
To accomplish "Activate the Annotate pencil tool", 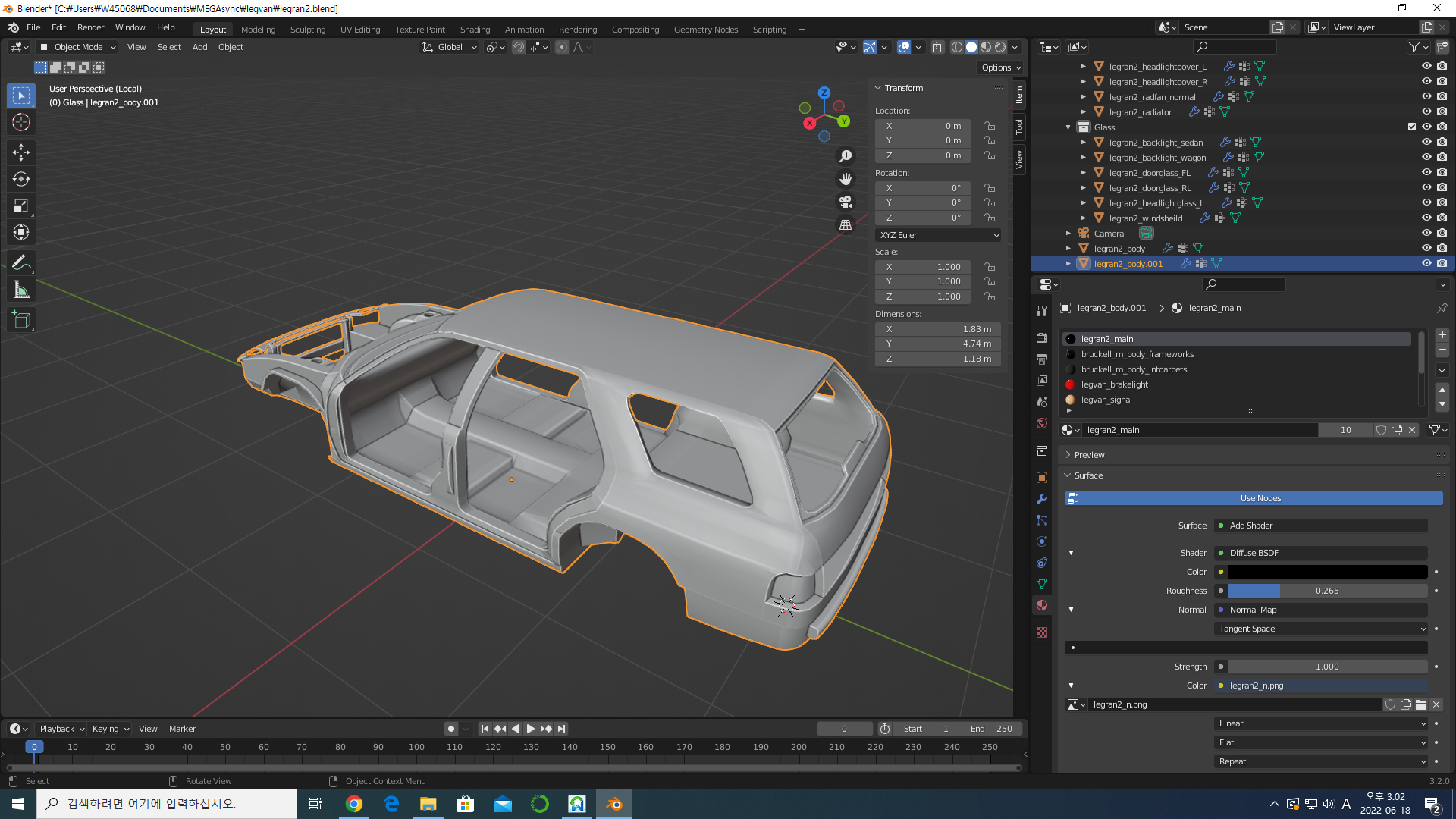I will click(x=21, y=263).
